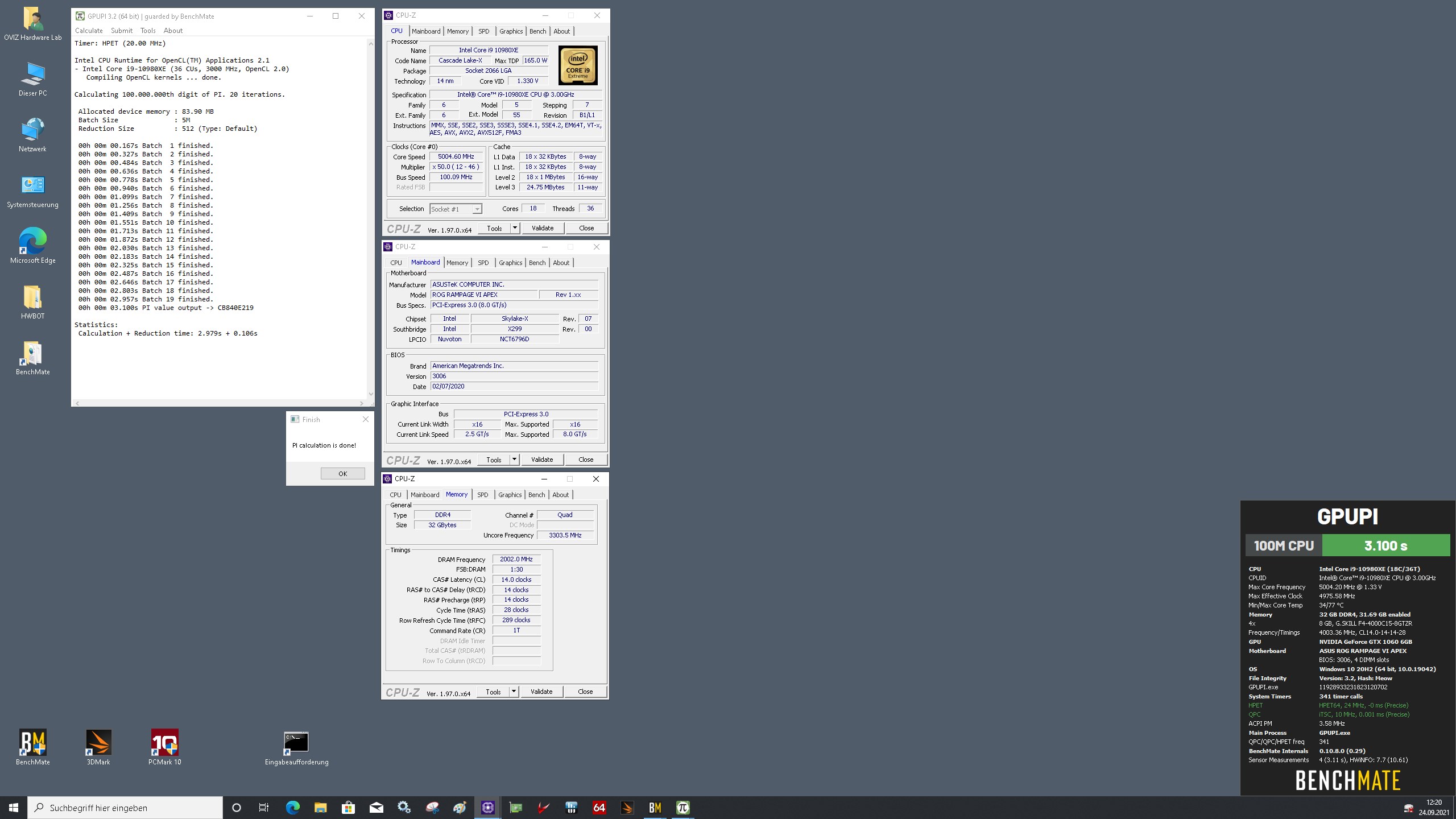This screenshot has width=1456, height=819.
Task: Click Close button in the top CPU-Z window
Action: click(586, 228)
